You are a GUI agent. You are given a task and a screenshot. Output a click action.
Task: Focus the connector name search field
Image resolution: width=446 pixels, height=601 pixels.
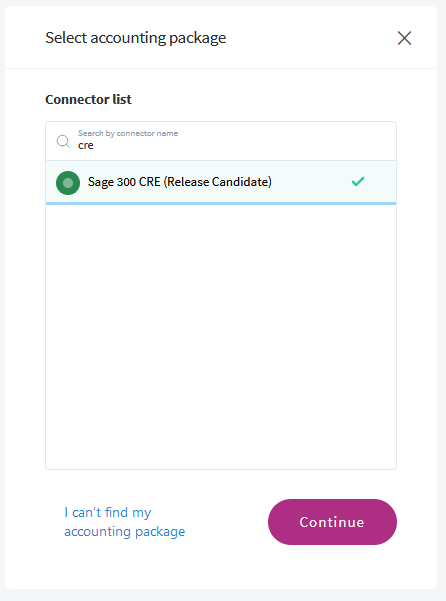tap(221, 141)
